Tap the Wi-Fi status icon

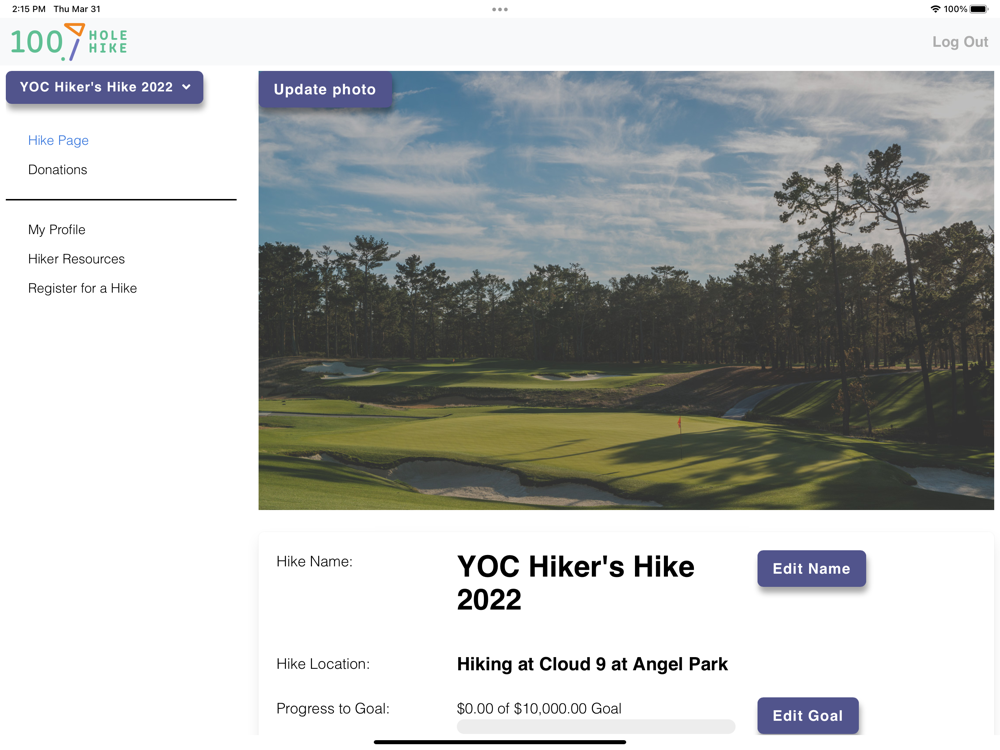[x=935, y=9]
